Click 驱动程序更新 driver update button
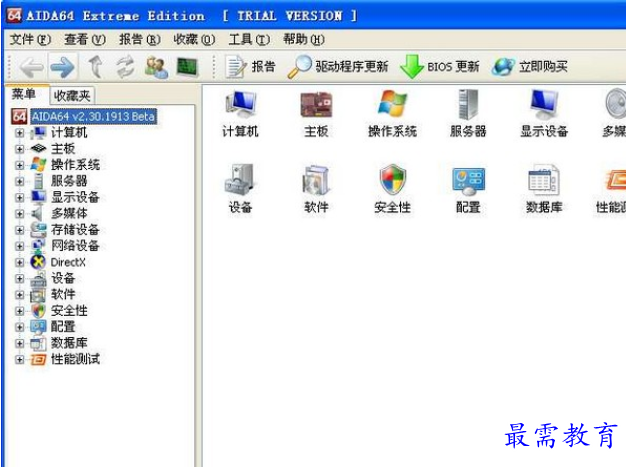Viewport: 626px width, 467px height. (x=338, y=67)
